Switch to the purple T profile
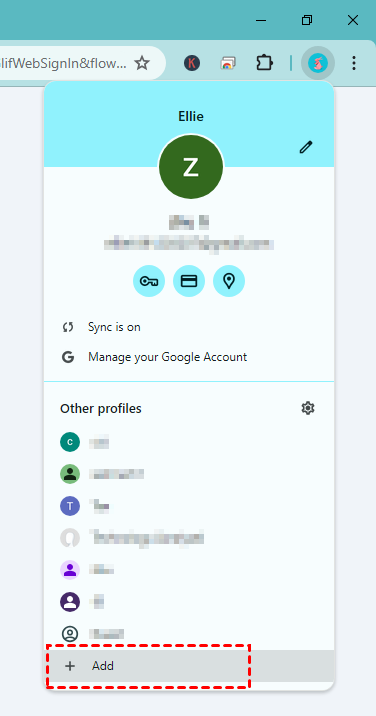 (189, 506)
